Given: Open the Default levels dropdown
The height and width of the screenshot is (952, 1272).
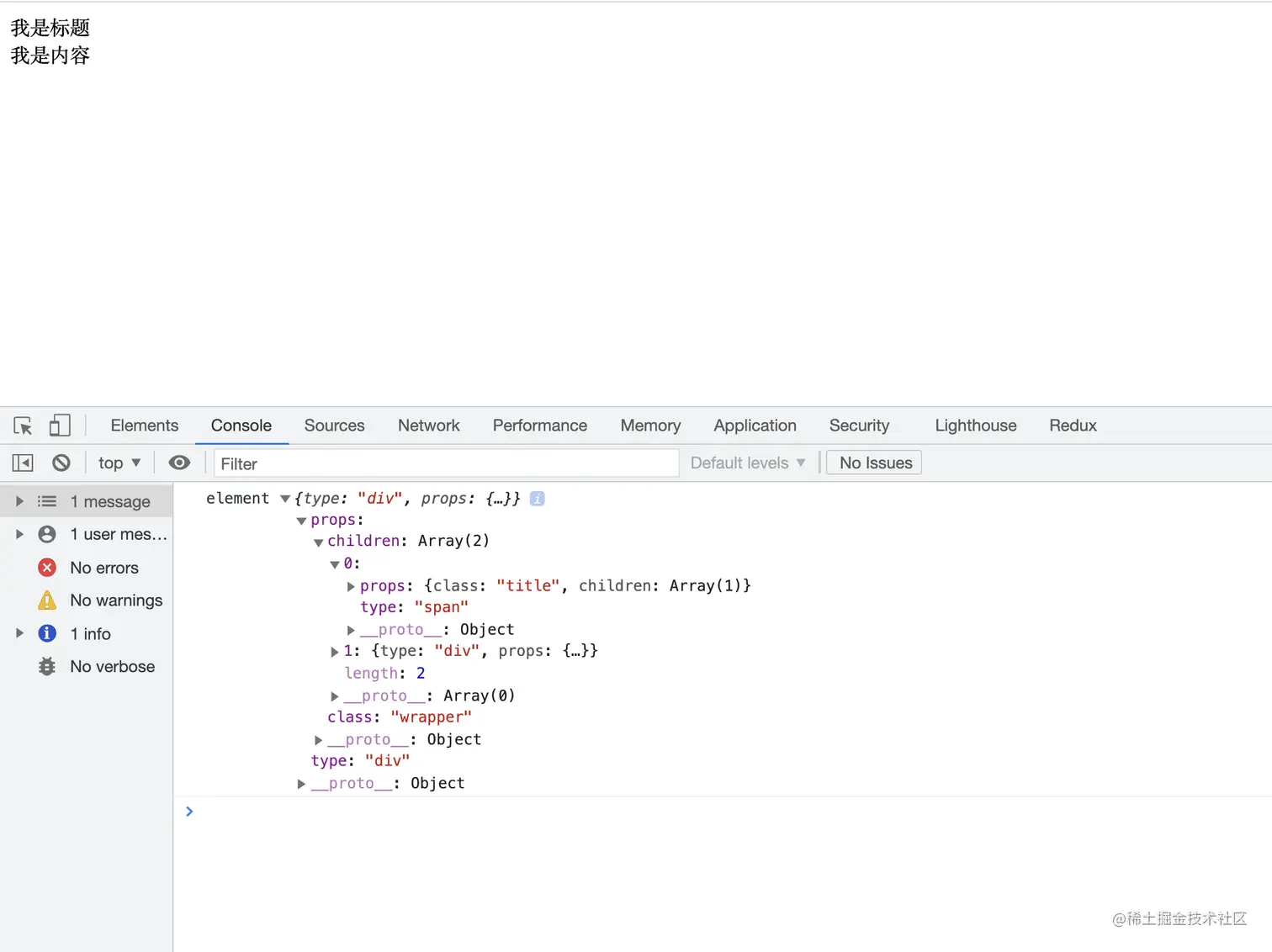Looking at the screenshot, I should (748, 463).
